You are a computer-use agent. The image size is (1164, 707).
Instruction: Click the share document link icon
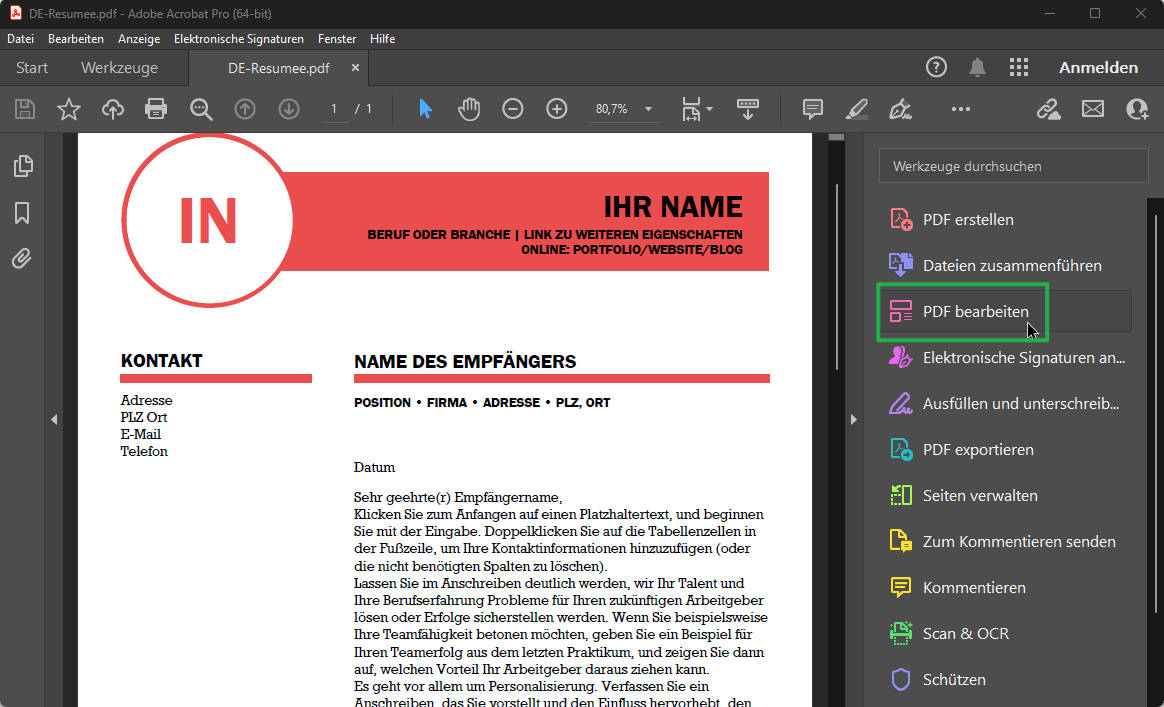pos(1048,109)
